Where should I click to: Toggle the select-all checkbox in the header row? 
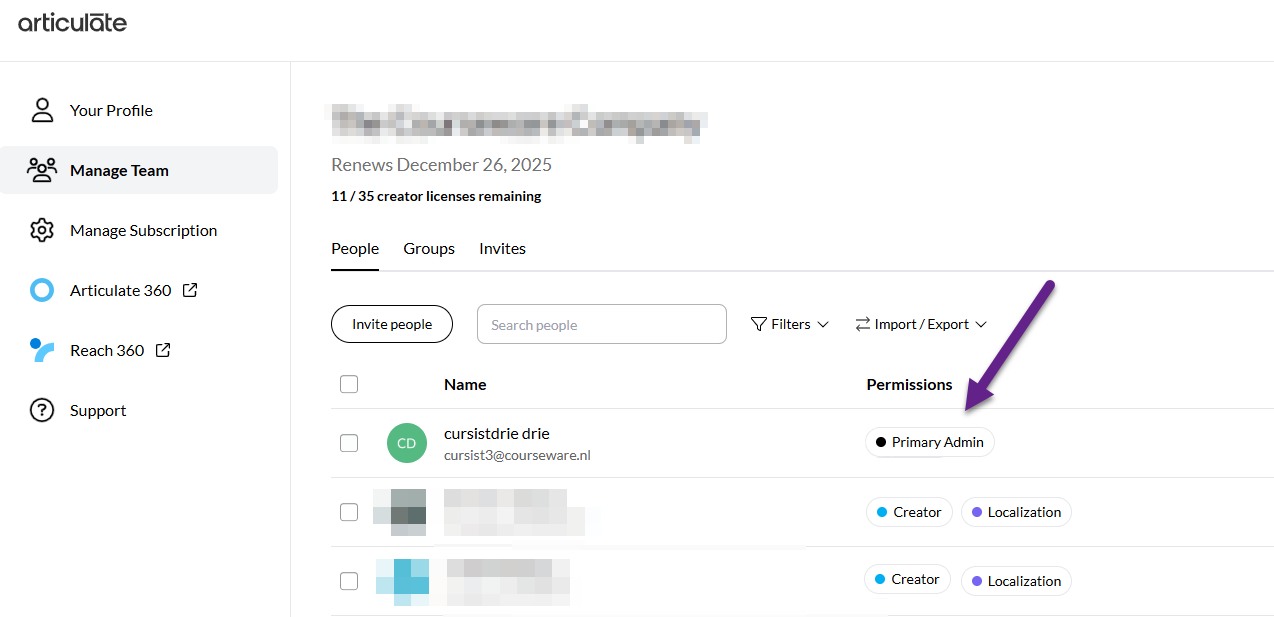tap(349, 384)
